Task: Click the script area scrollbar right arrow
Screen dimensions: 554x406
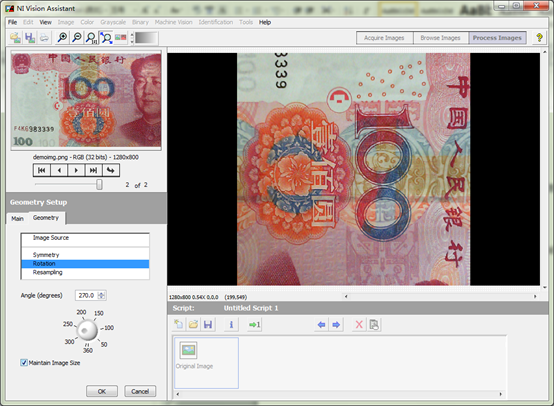Action: point(501,394)
